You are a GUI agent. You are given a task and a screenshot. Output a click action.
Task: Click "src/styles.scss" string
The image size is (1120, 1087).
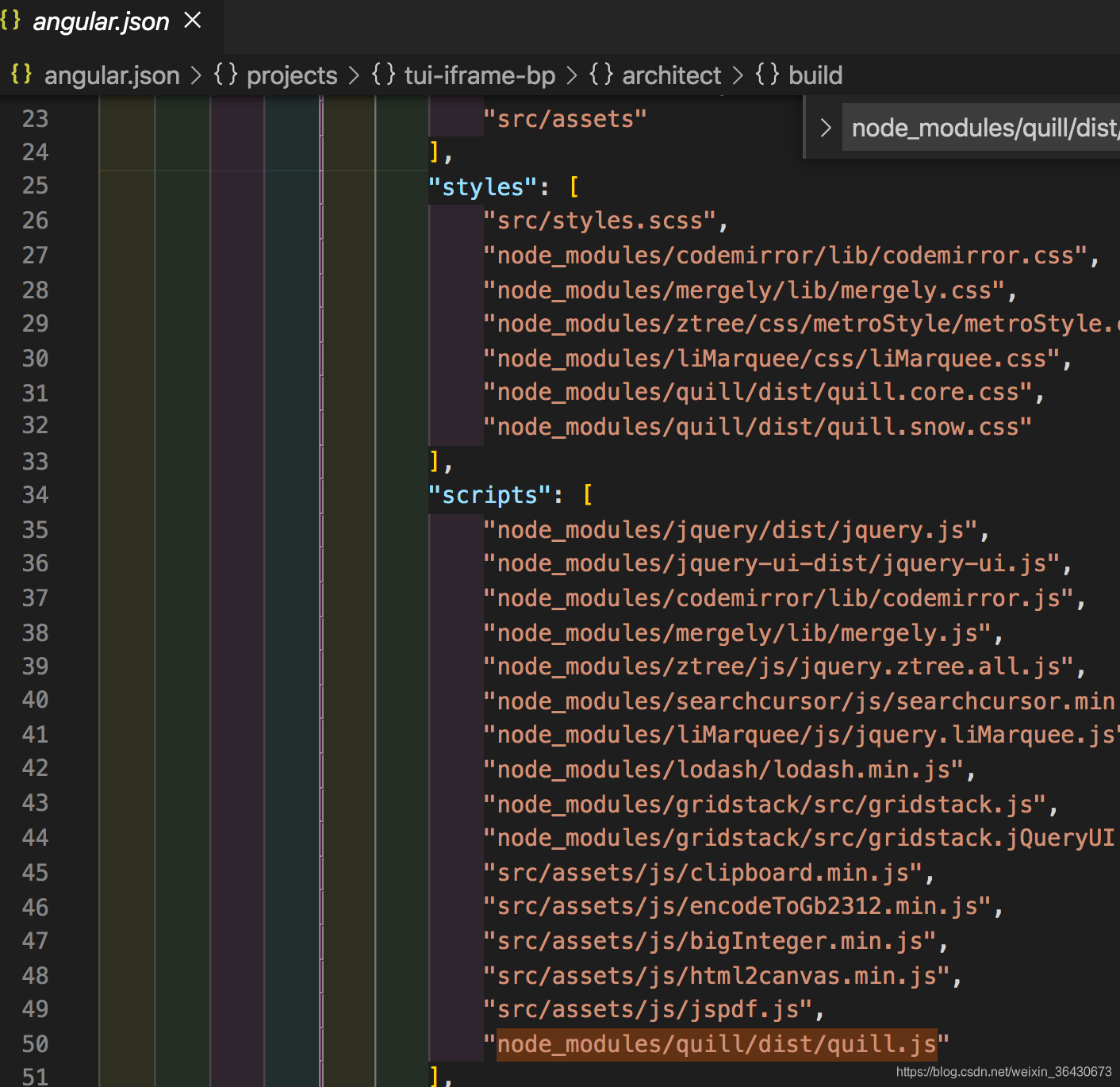click(600, 221)
